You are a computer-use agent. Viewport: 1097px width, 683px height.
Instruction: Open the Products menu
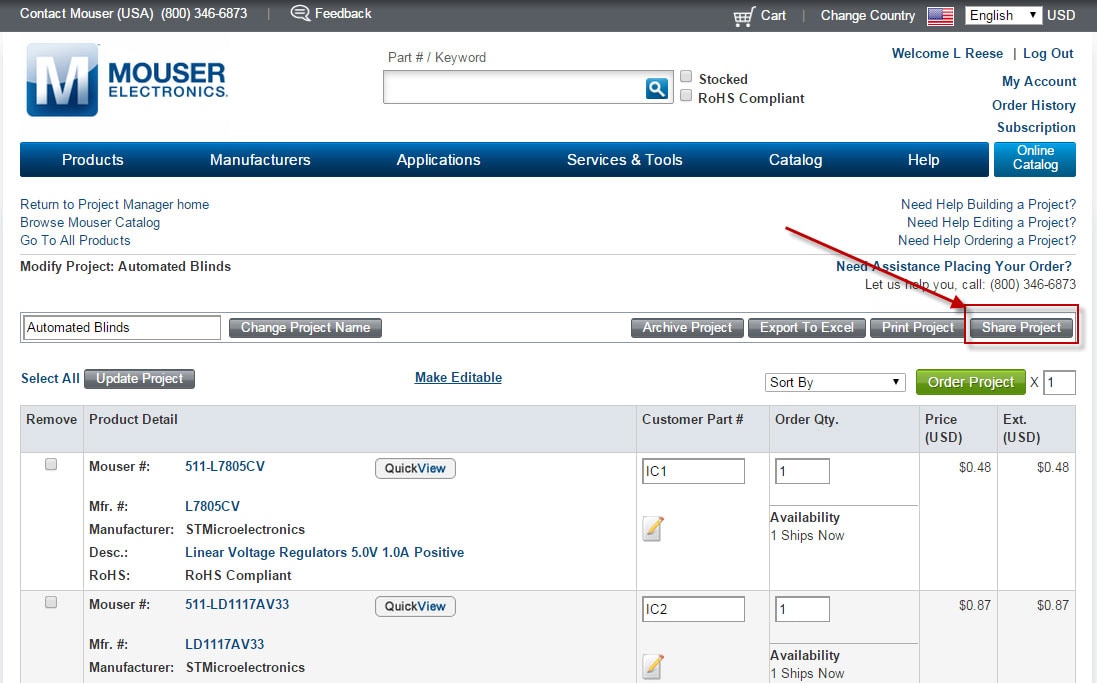(x=93, y=160)
